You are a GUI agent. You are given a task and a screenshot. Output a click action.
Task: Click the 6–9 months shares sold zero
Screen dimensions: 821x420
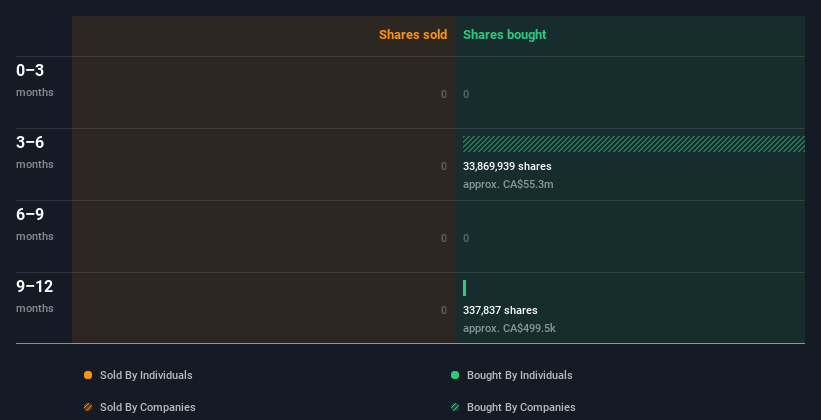click(x=444, y=238)
